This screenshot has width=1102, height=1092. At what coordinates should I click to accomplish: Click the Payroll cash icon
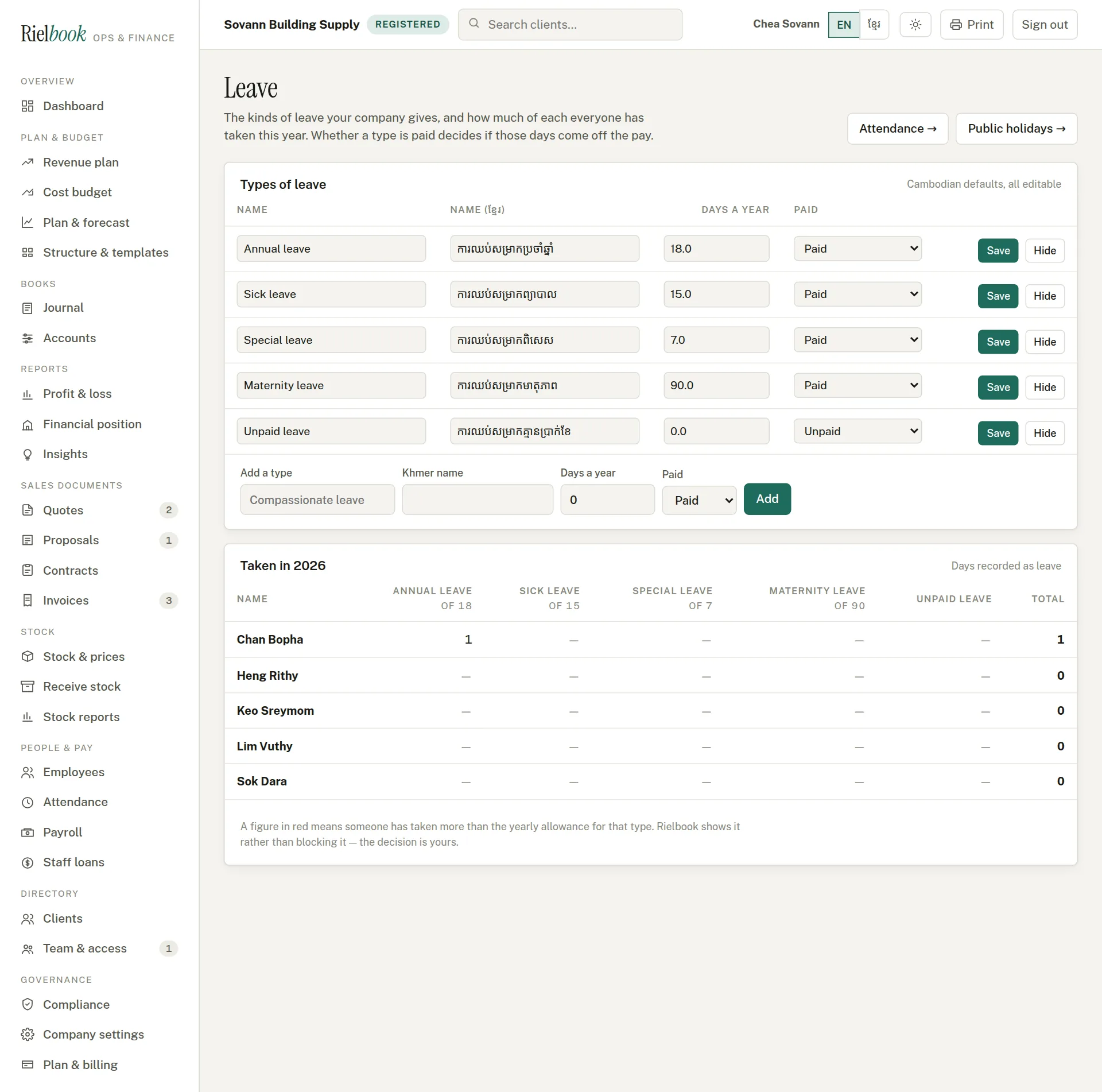[x=28, y=832]
